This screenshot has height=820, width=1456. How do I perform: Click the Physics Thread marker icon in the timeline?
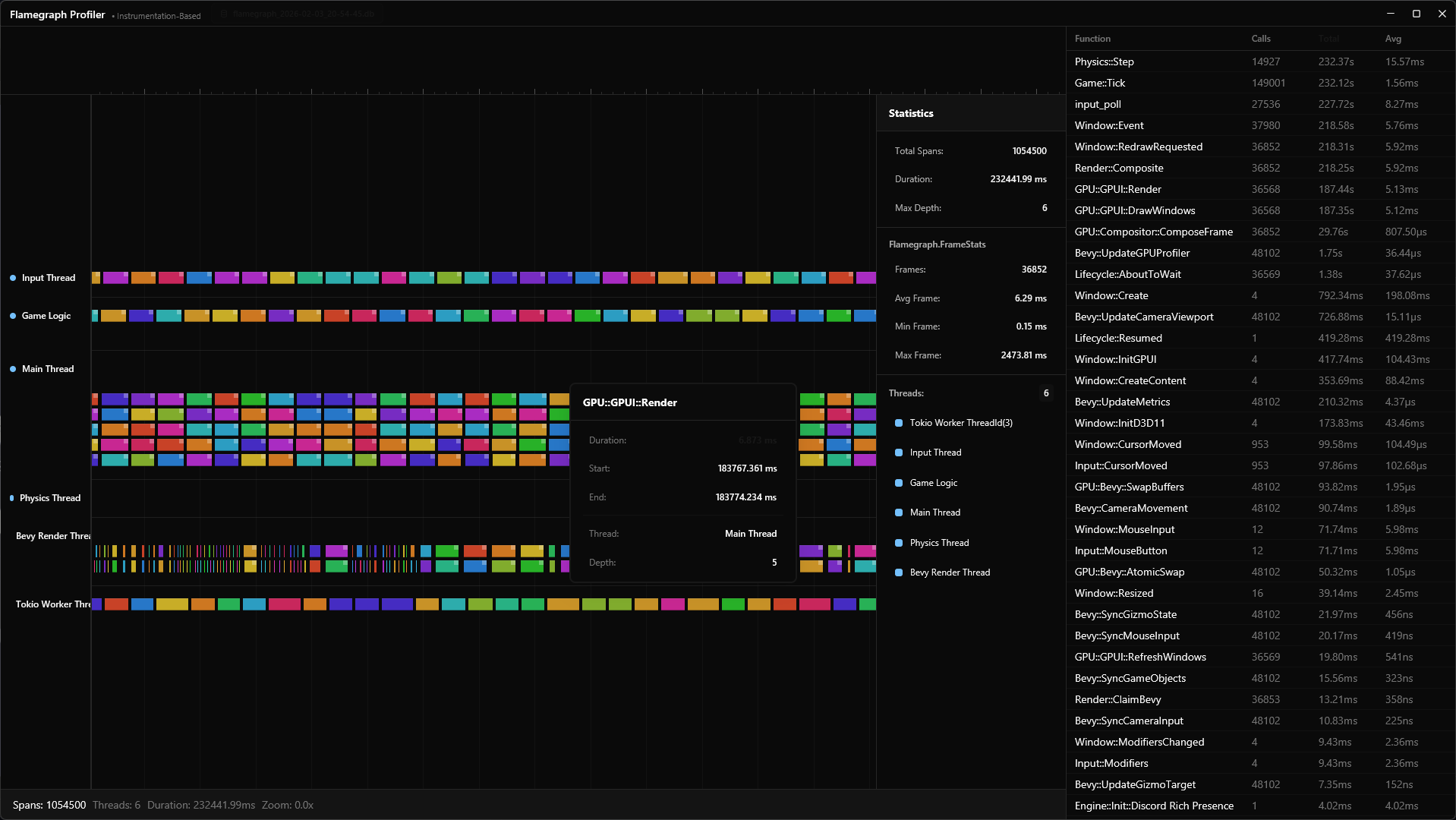click(11, 498)
